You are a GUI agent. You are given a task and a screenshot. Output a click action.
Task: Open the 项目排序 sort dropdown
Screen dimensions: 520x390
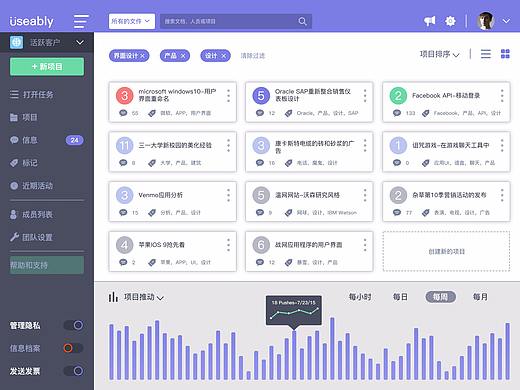440,54
